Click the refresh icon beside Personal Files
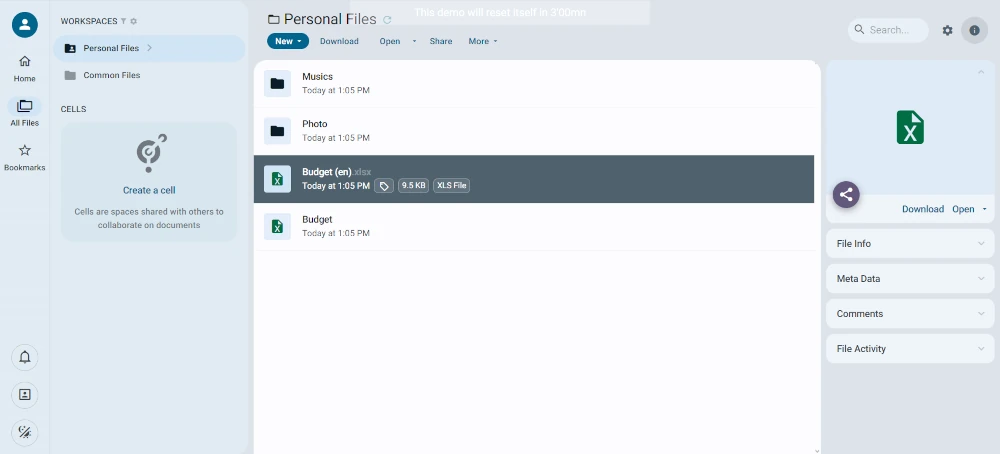This screenshot has height=454, width=1000. click(387, 19)
